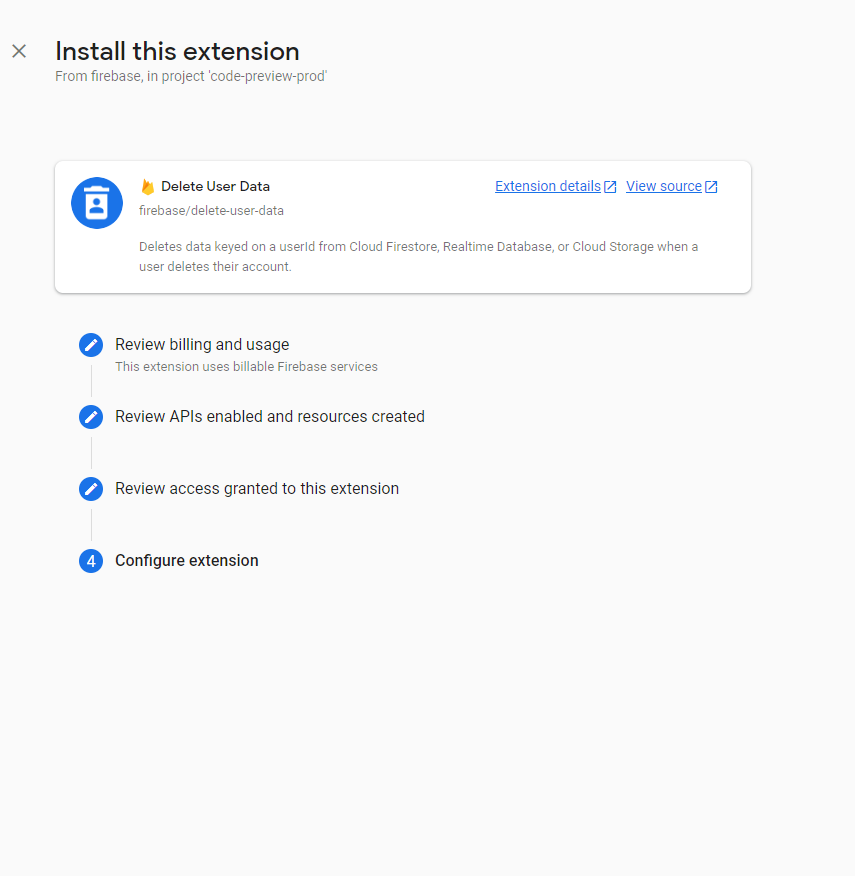This screenshot has width=855, height=876.
Task: Expand the Review access granted to this extension step
Action: click(x=257, y=489)
